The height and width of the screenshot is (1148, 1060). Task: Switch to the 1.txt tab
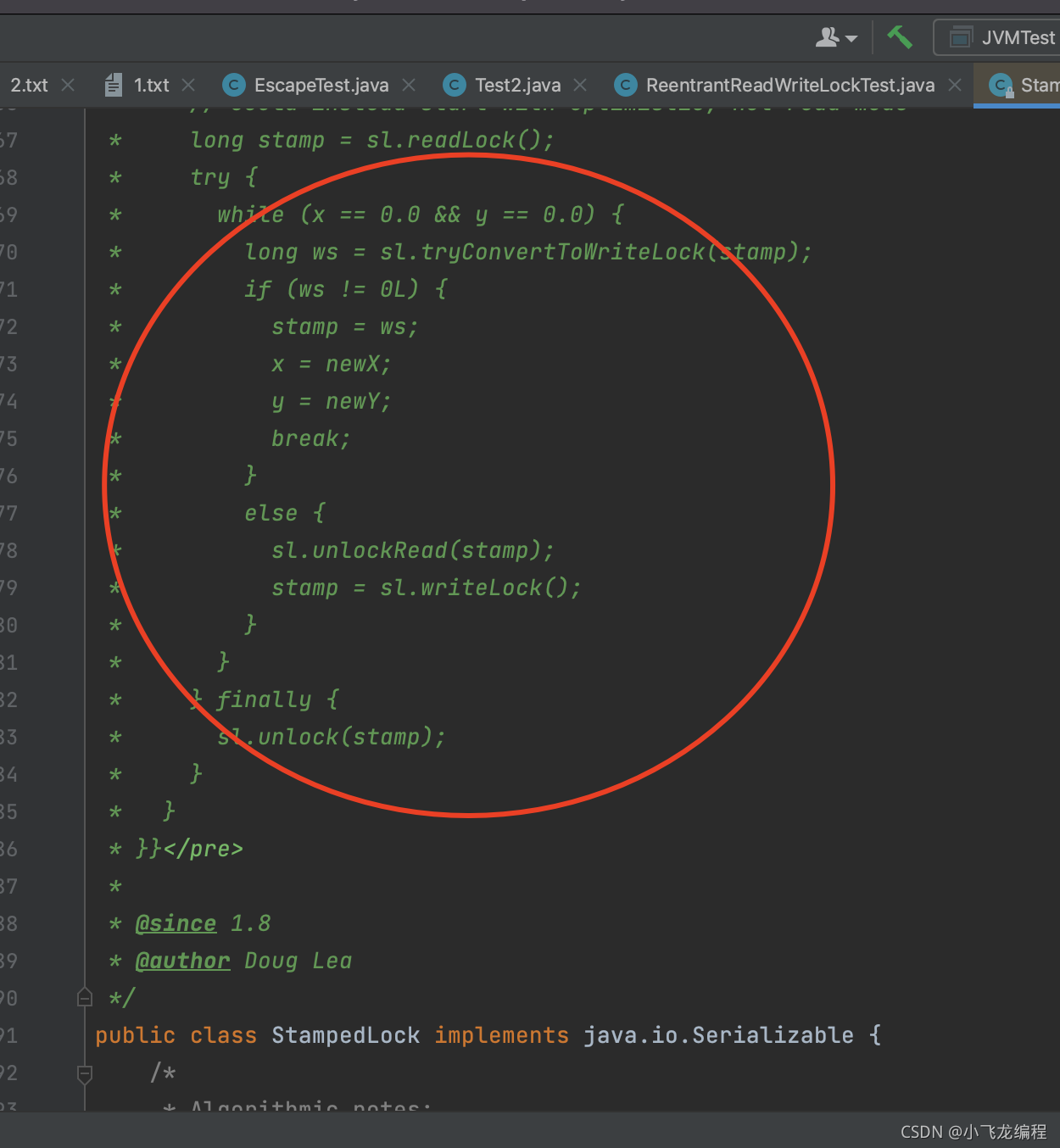click(x=151, y=85)
